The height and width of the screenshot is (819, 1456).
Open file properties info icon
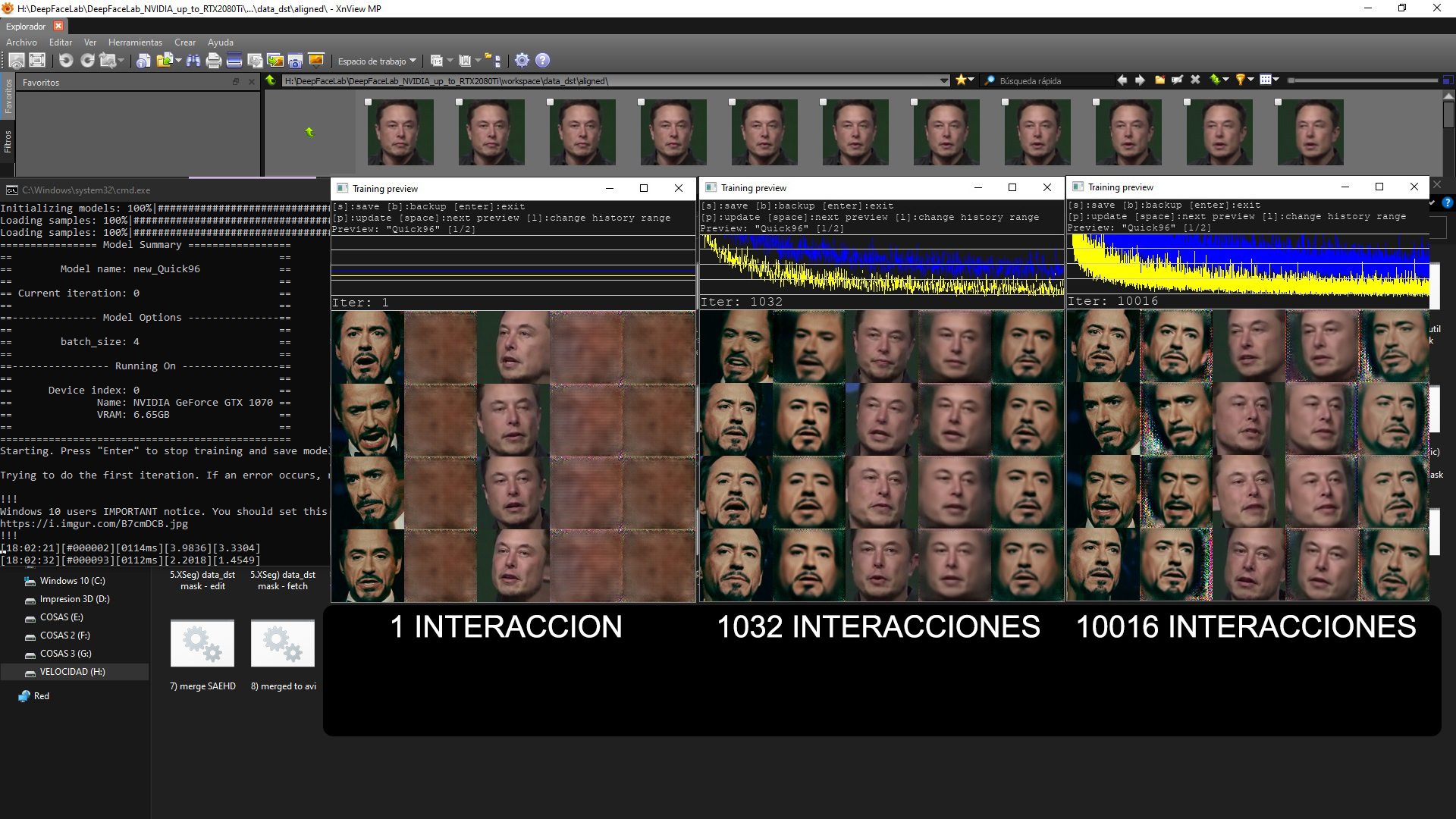coord(143,61)
